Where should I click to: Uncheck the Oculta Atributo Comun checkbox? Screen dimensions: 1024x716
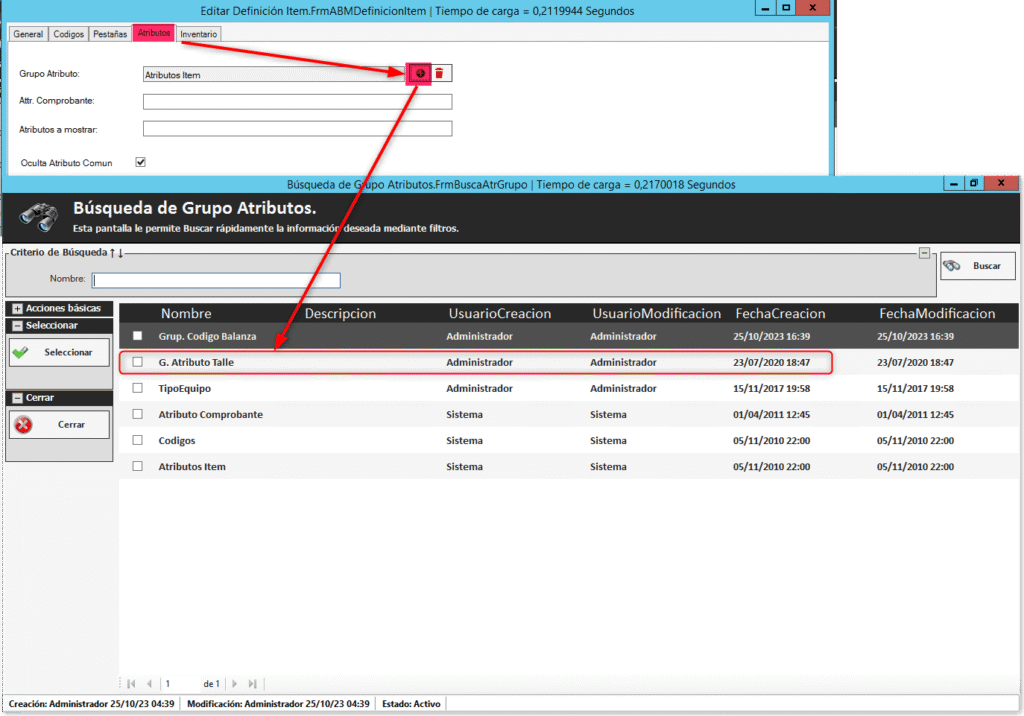click(141, 162)
